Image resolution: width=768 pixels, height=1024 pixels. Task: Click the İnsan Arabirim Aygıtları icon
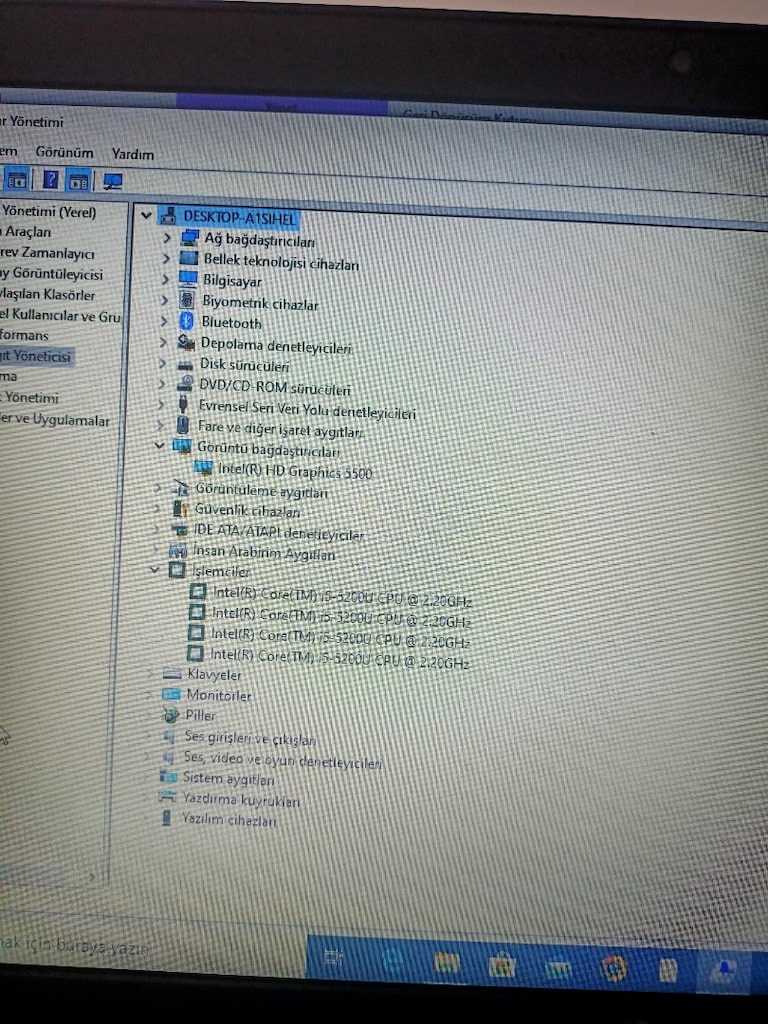point(178,550)
